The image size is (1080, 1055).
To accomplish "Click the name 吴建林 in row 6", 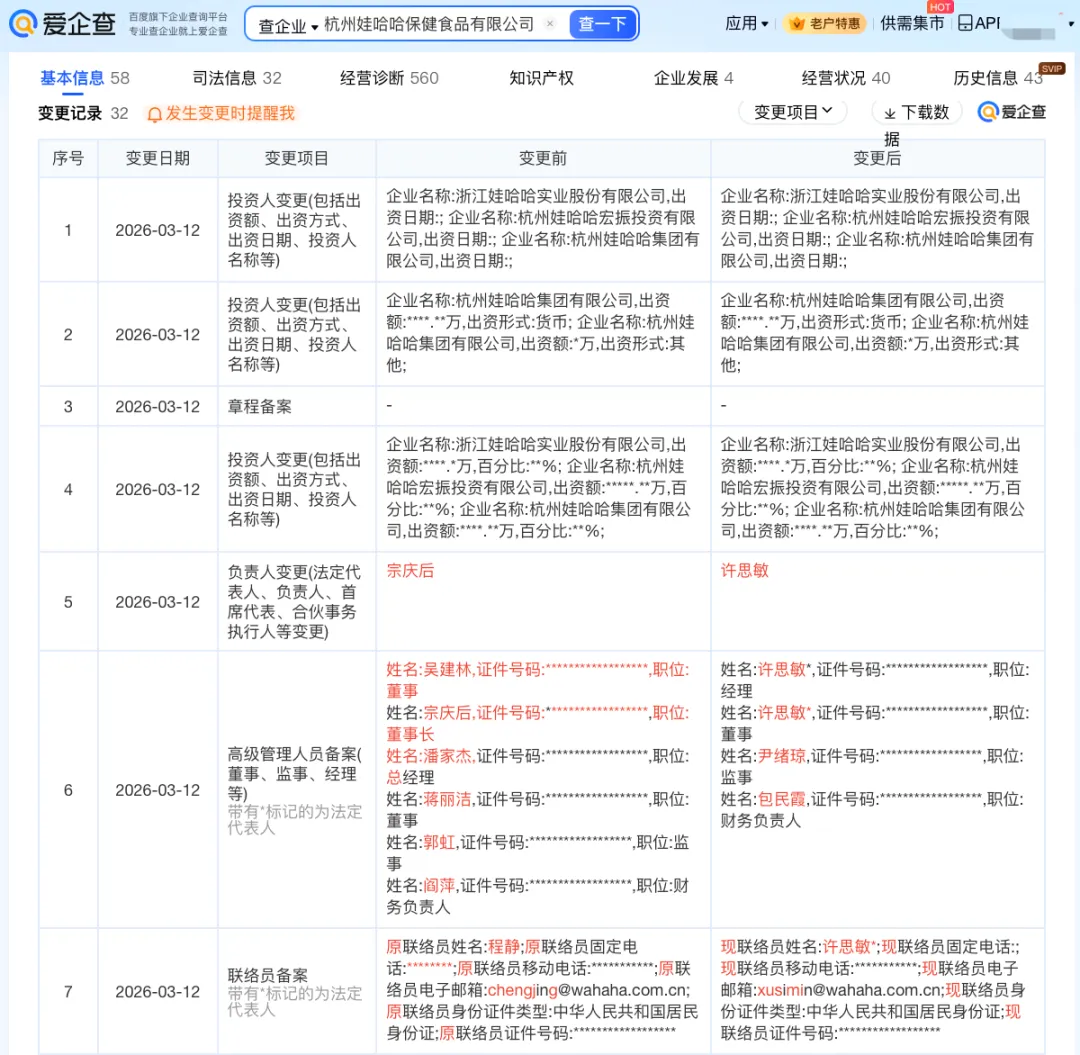I will click(447, 669).
